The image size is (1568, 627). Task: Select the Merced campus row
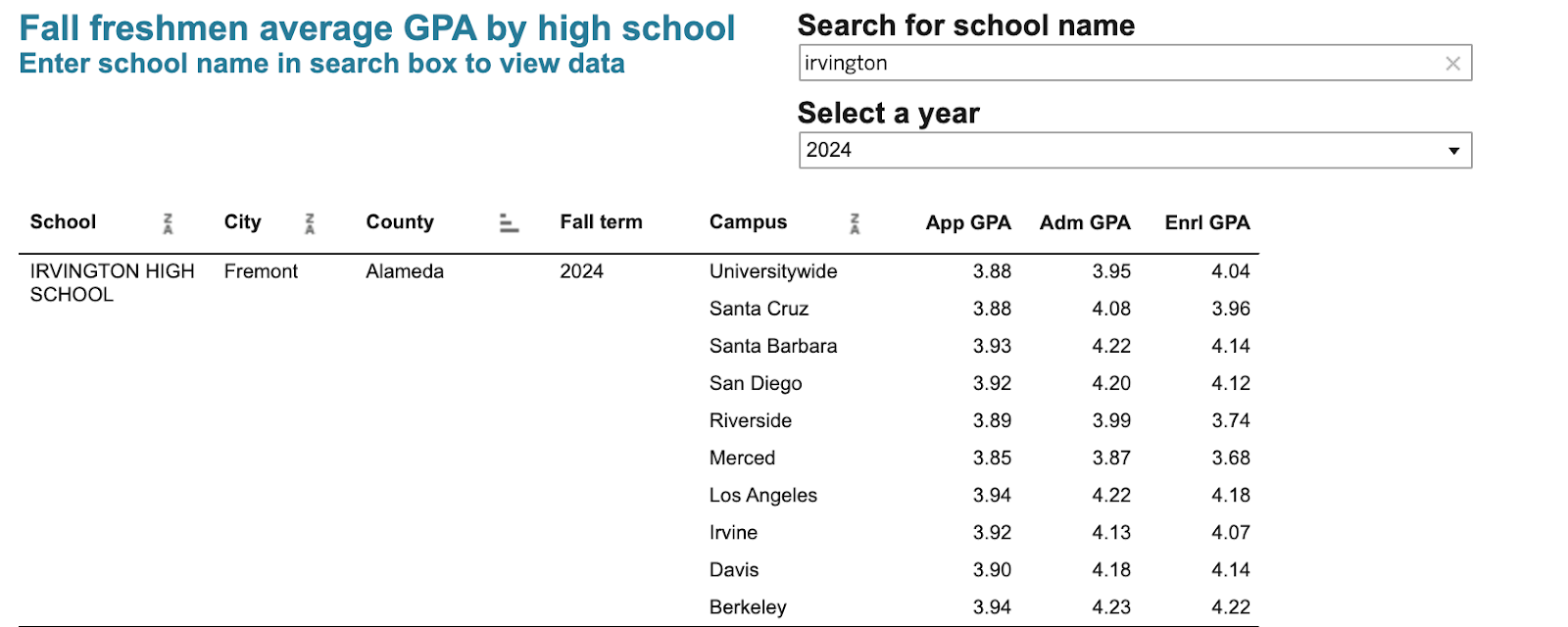pos(742,458)
